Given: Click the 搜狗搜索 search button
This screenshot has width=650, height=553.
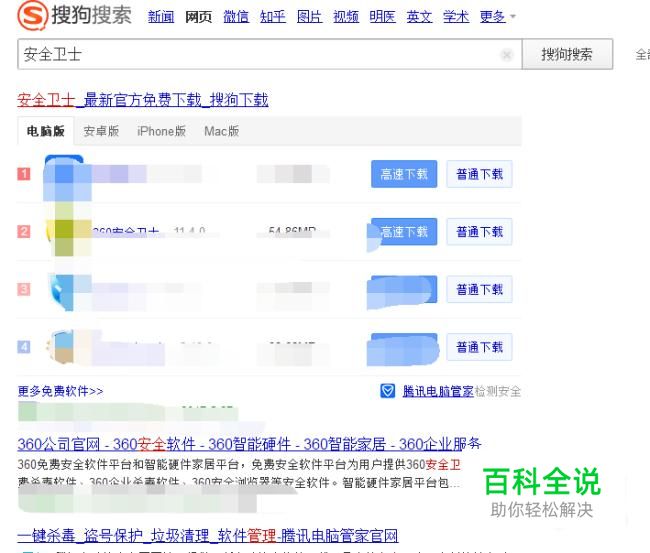Looking at the screenshot, I should (x=567, y=54).
